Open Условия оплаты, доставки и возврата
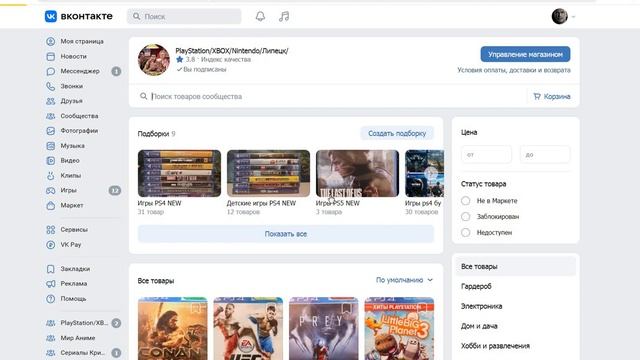 click(x=514, y=70)
